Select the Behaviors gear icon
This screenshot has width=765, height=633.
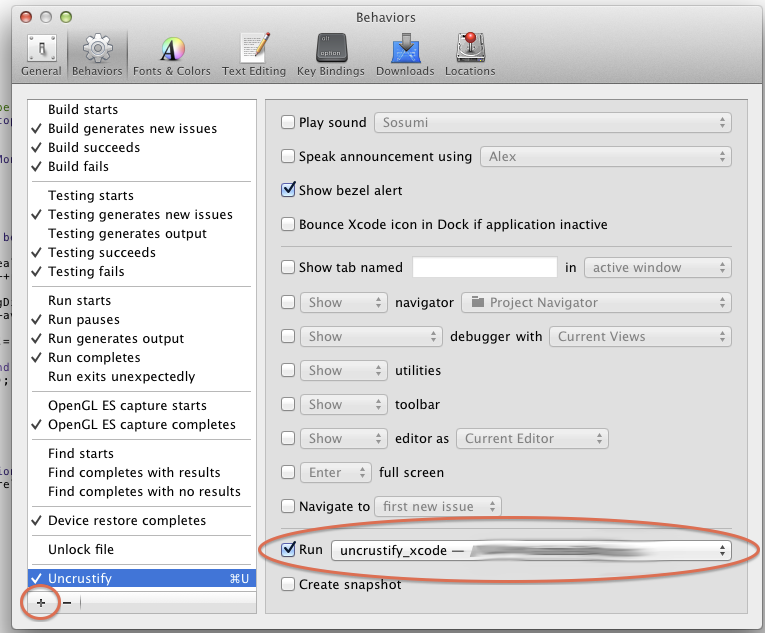click(x=97, y=54)
